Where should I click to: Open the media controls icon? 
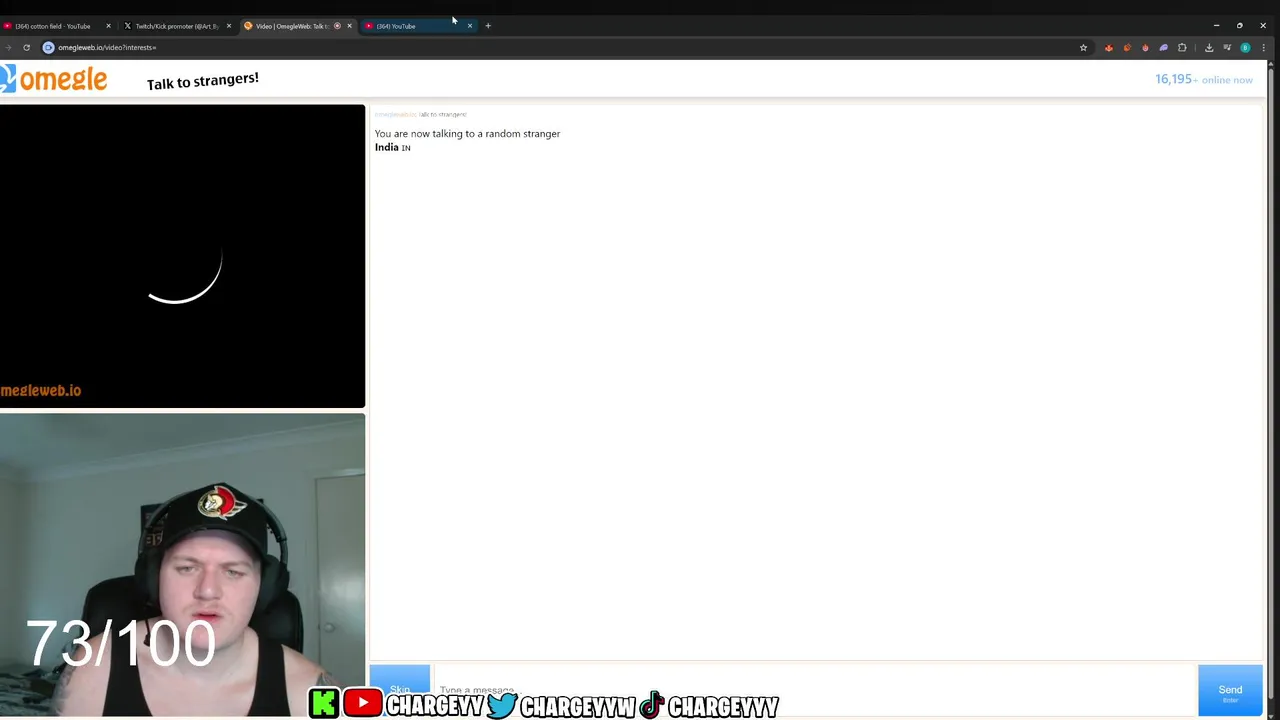(x=1227, y=47)
